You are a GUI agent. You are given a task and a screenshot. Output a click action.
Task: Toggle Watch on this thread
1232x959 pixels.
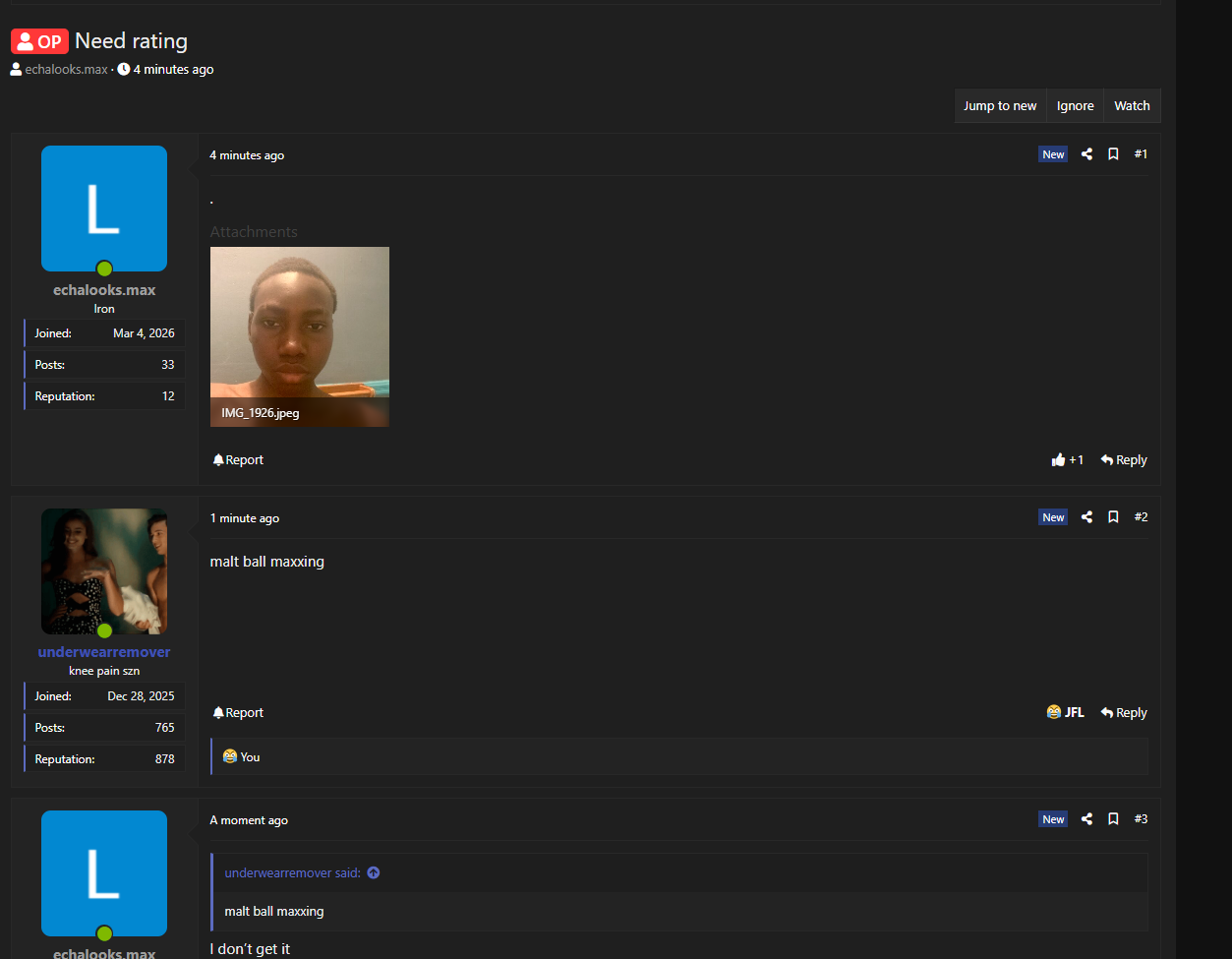coord(1132,106)
